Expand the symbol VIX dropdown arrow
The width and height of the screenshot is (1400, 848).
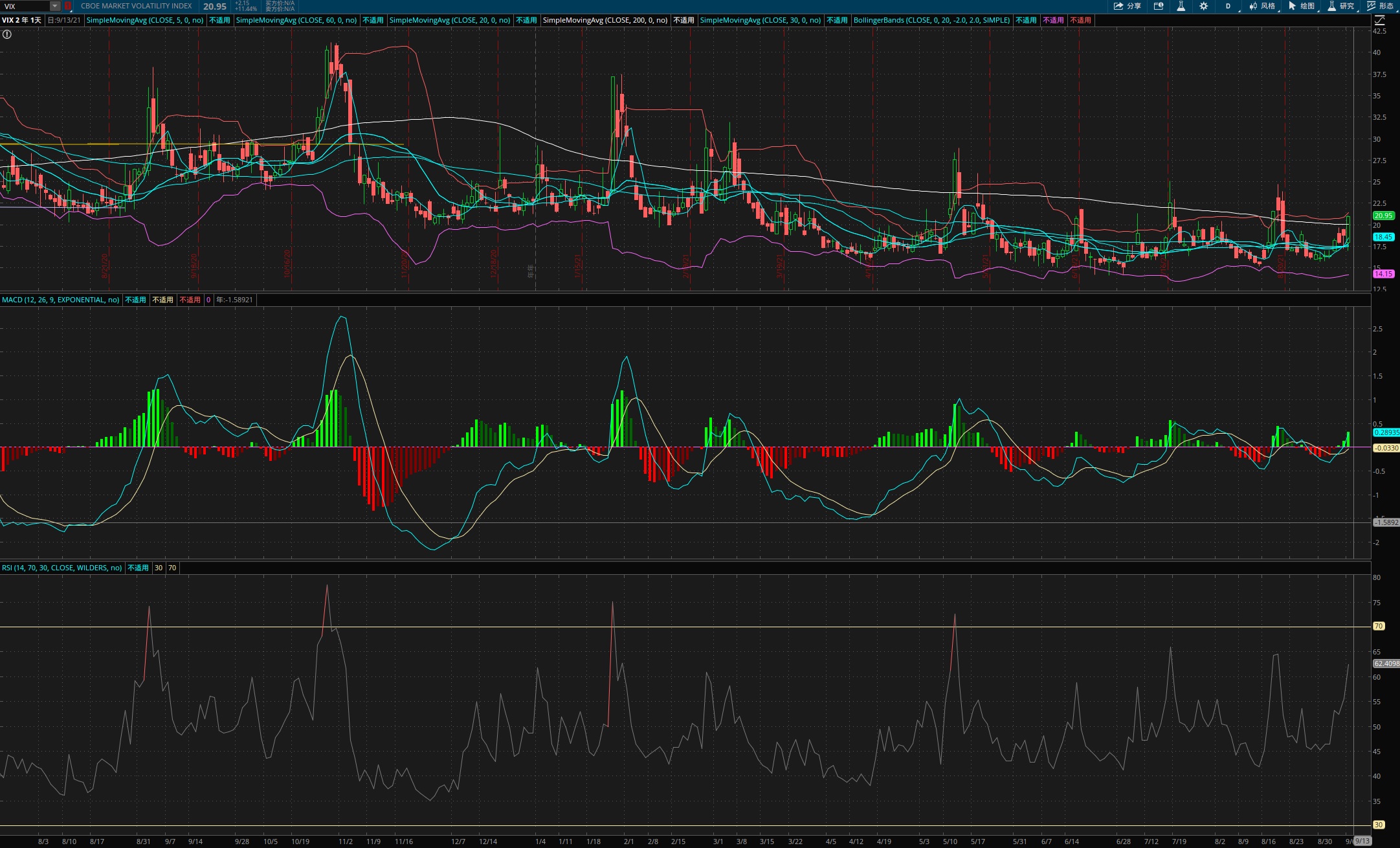55,6
